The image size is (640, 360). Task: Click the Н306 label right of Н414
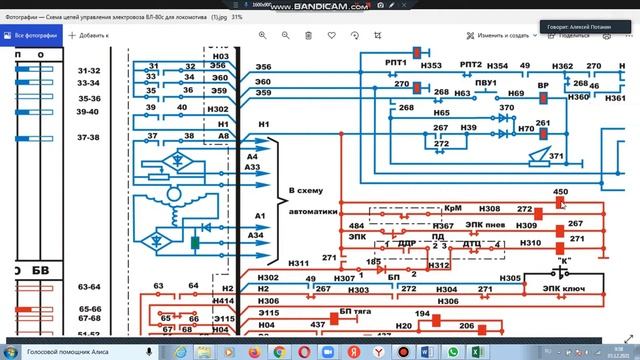(268, 301)
